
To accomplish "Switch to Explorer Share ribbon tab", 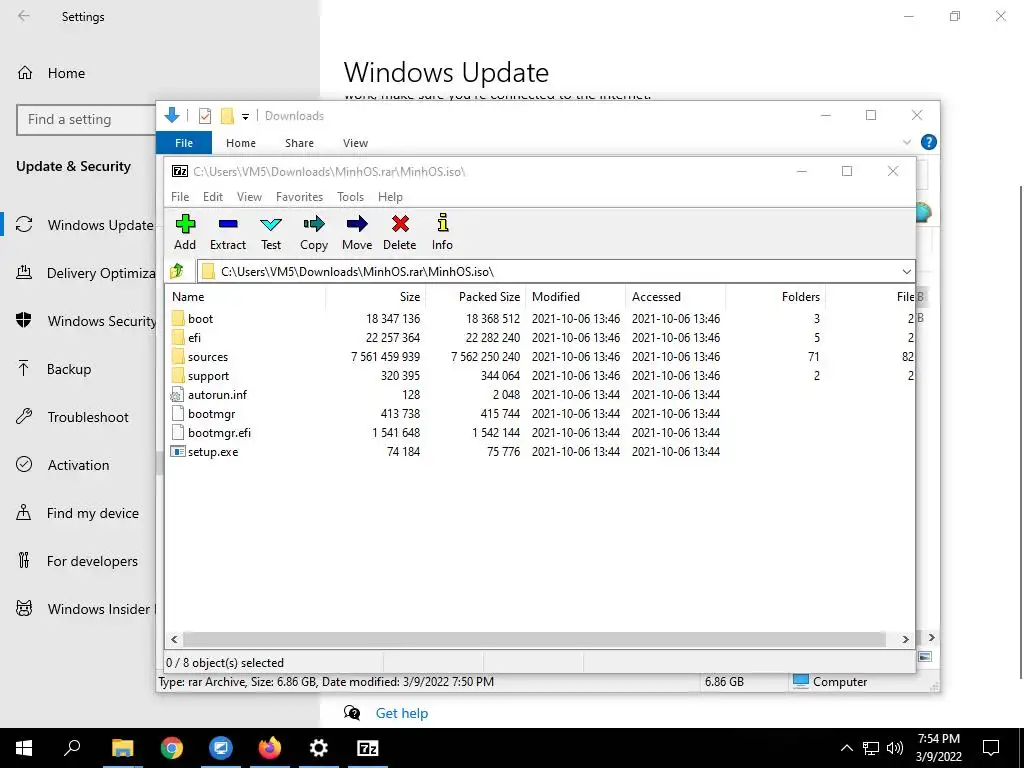I will [x=299, y=142].
